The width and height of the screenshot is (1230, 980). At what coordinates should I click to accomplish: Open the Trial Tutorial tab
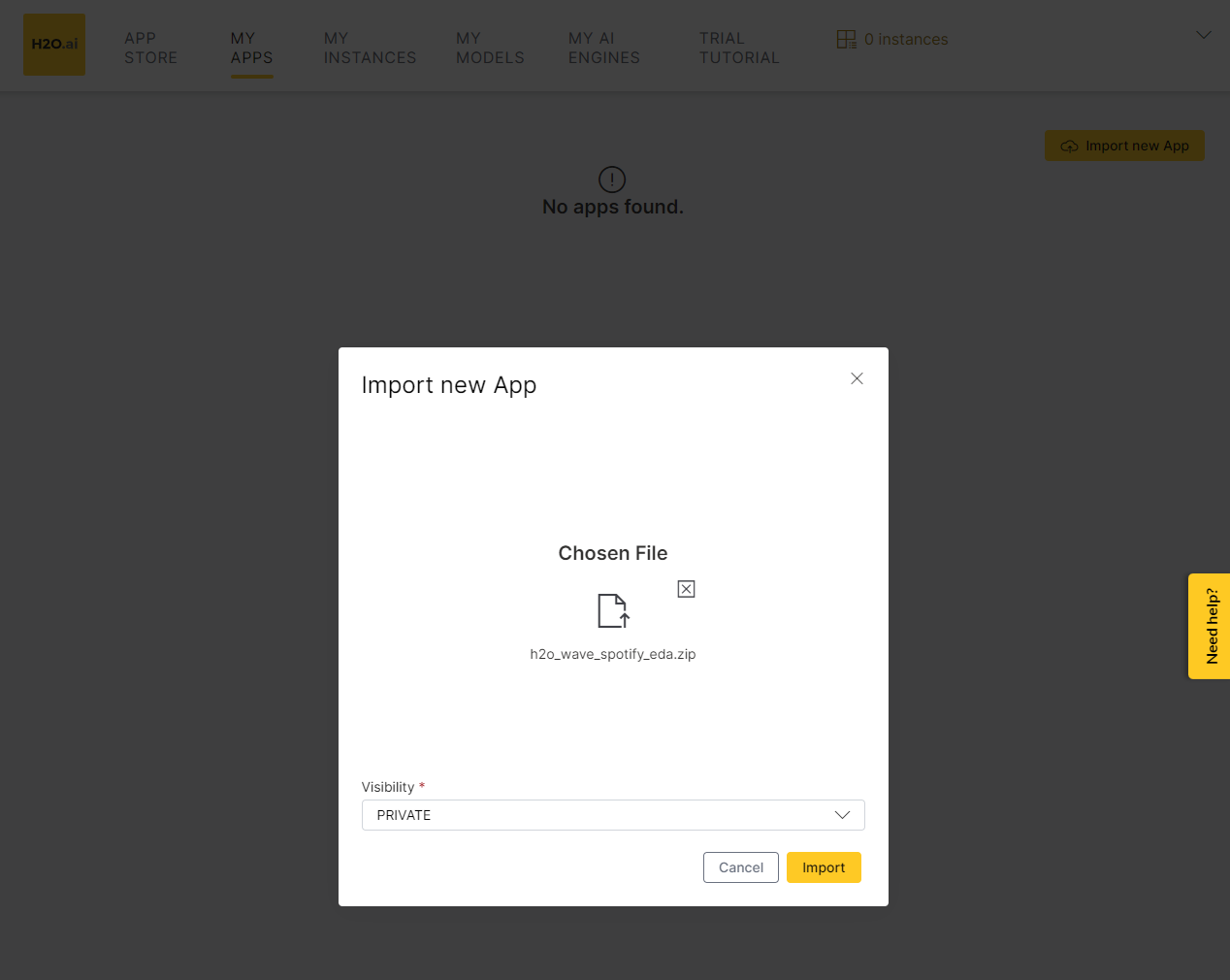click(x=738, y=49)
